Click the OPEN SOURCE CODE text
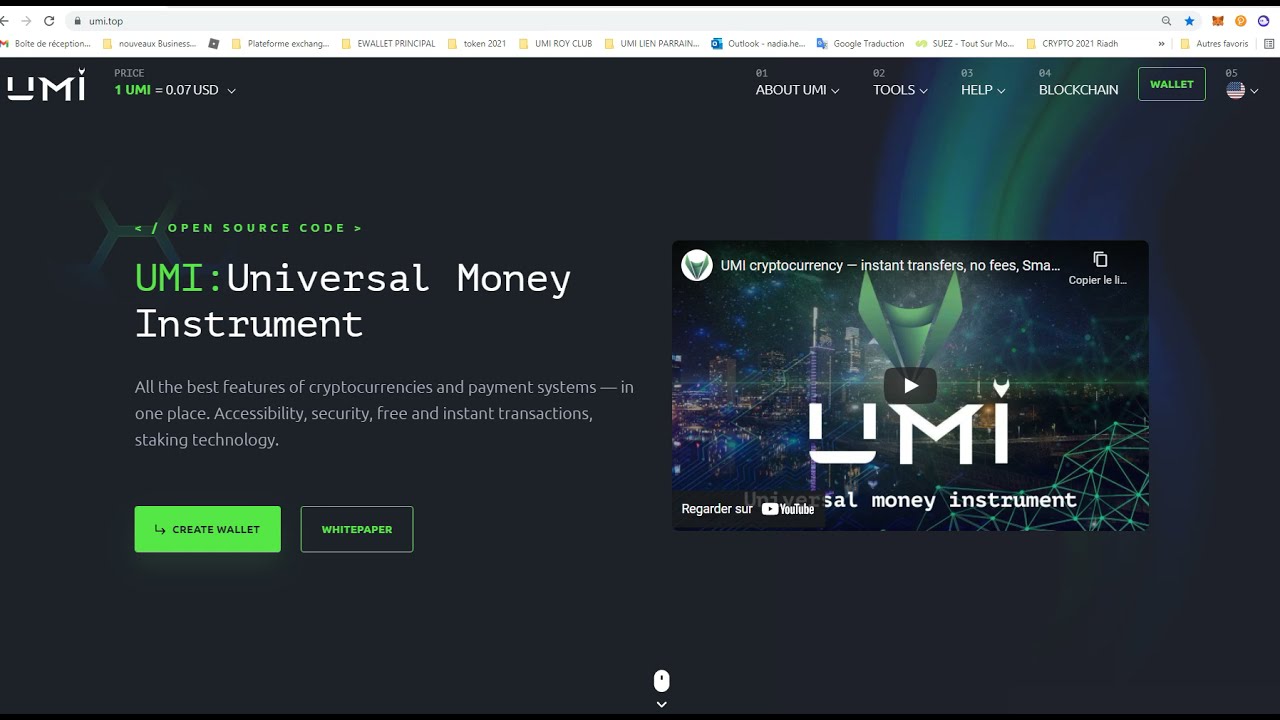The height and width of the screenshot is (720, 1280). (x=249, y=228)
